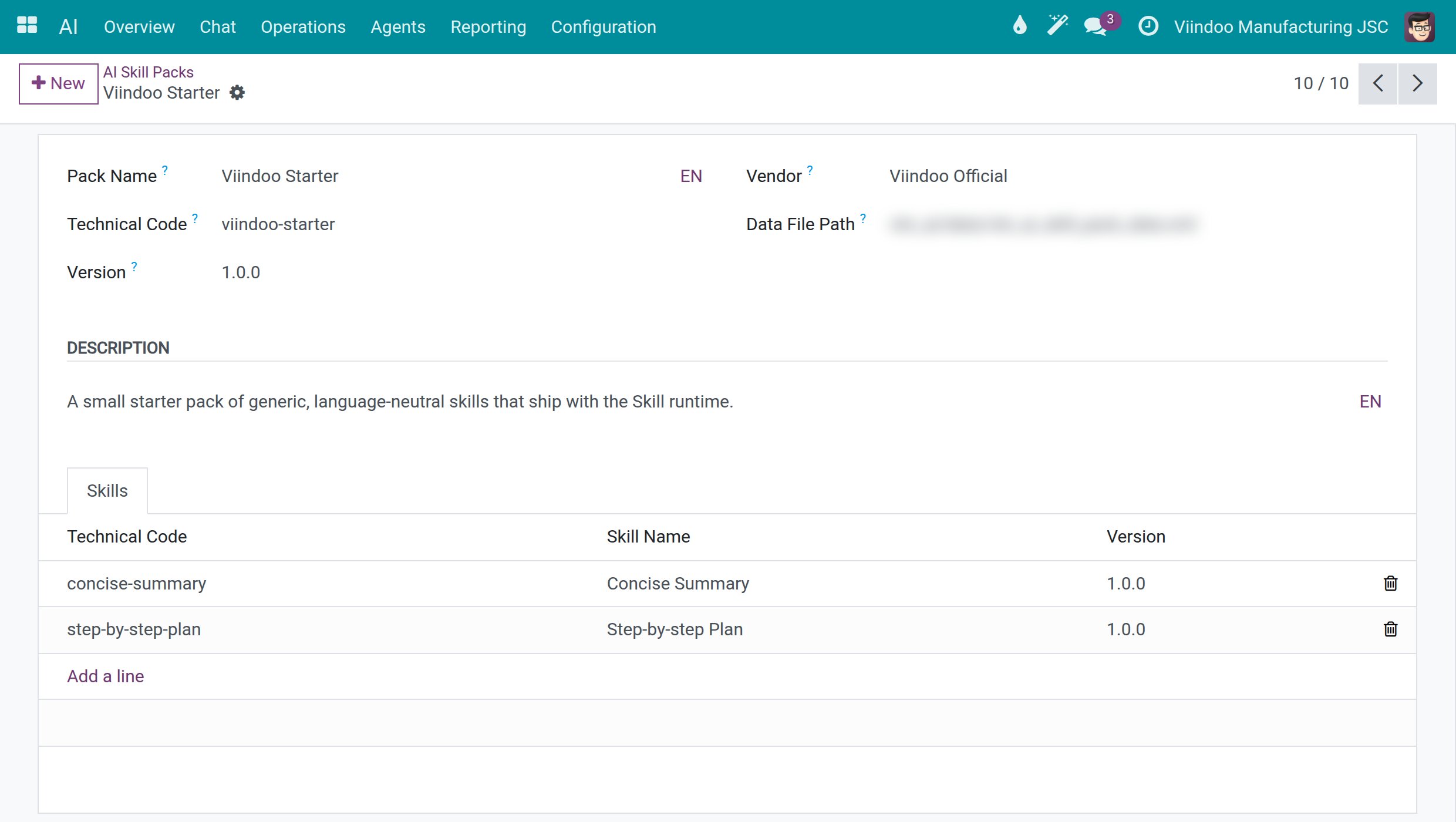Open the conversations messages icon
The width and height of the screenshot is (1456, 822).
(1096, 26)
